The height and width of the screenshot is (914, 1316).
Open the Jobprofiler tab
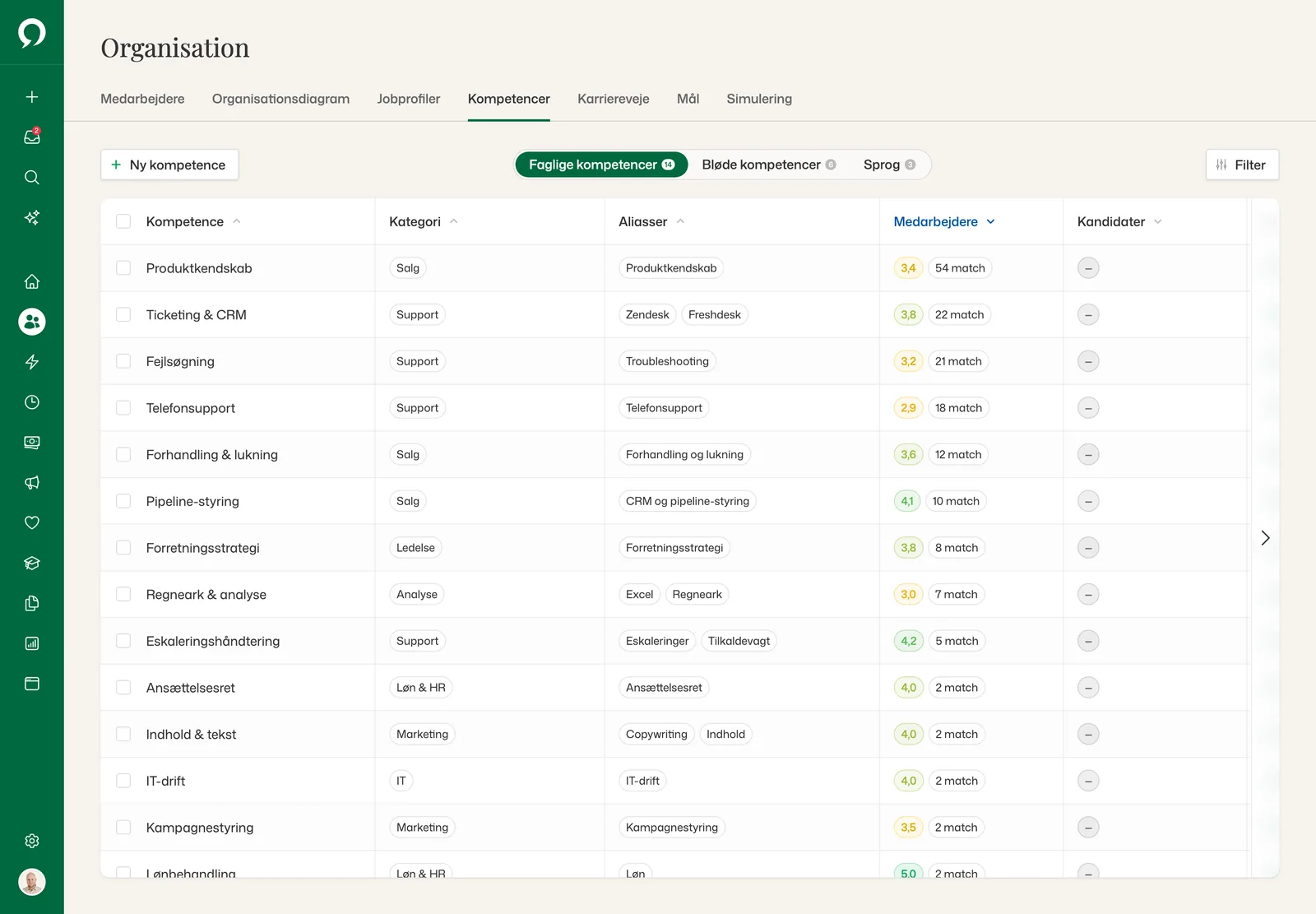pos(409,99)
